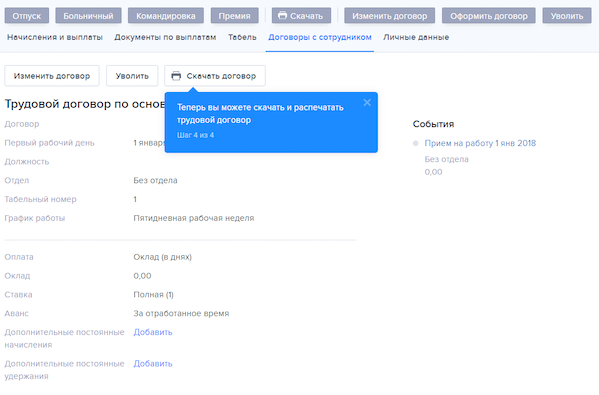
Task: Switch to Начисления и выплаты tab
Action: (55, 37)
